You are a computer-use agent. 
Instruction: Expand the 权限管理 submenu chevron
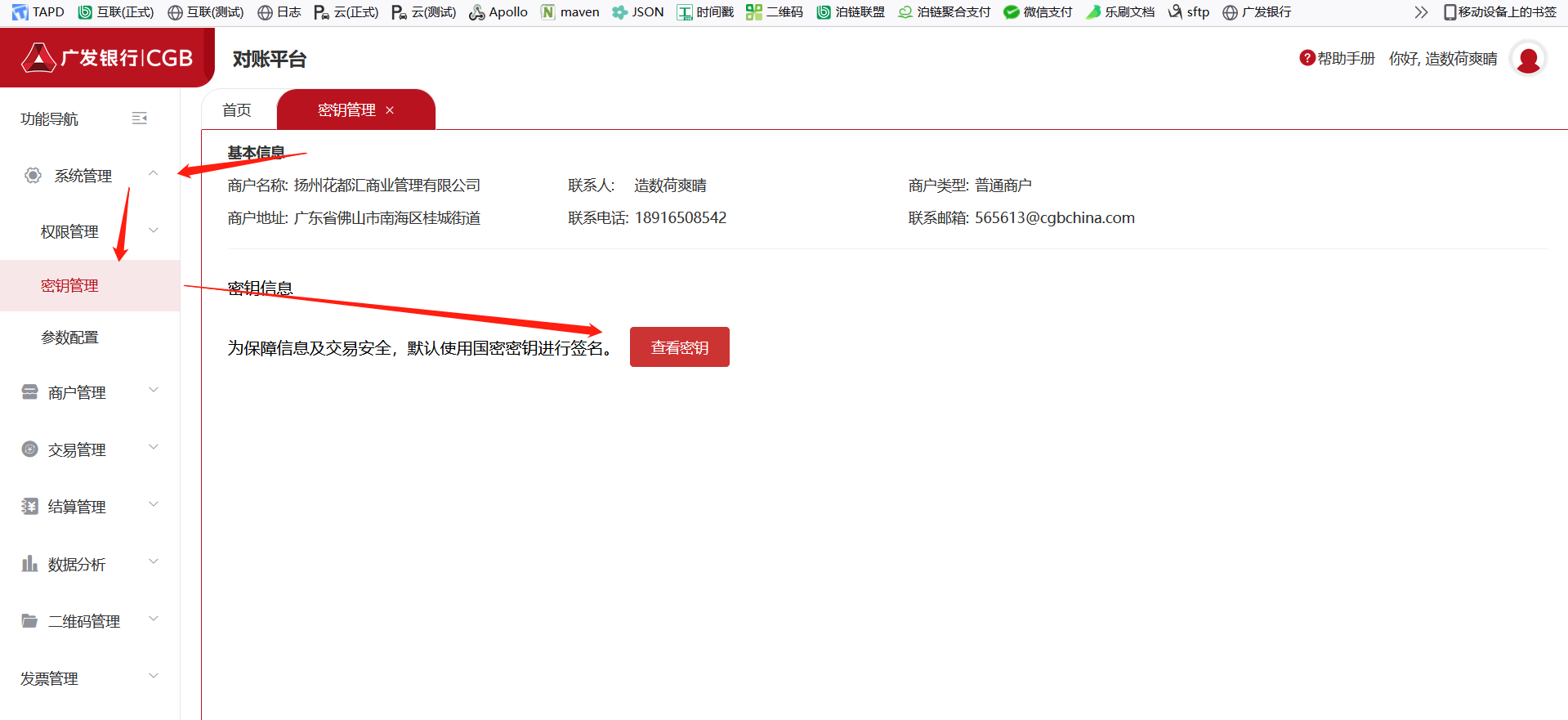coord(153,230)
